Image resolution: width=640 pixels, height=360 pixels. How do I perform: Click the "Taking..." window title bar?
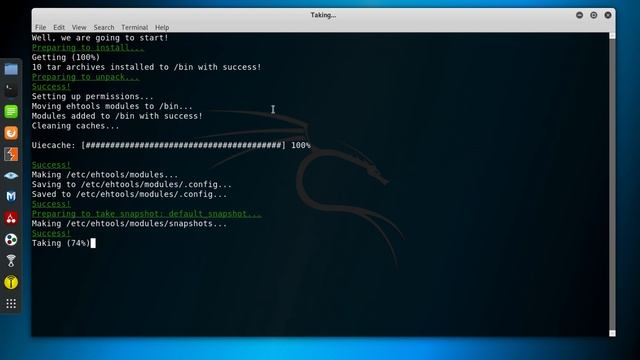click(x=323, y=15)
